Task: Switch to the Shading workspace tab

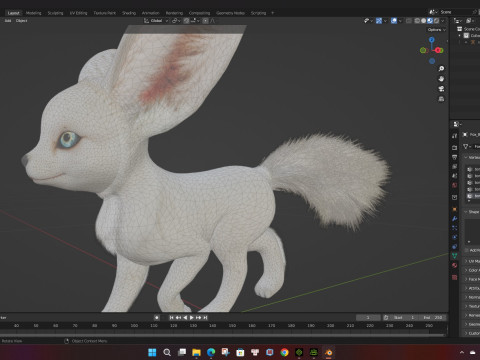Action: pos(129,13)
